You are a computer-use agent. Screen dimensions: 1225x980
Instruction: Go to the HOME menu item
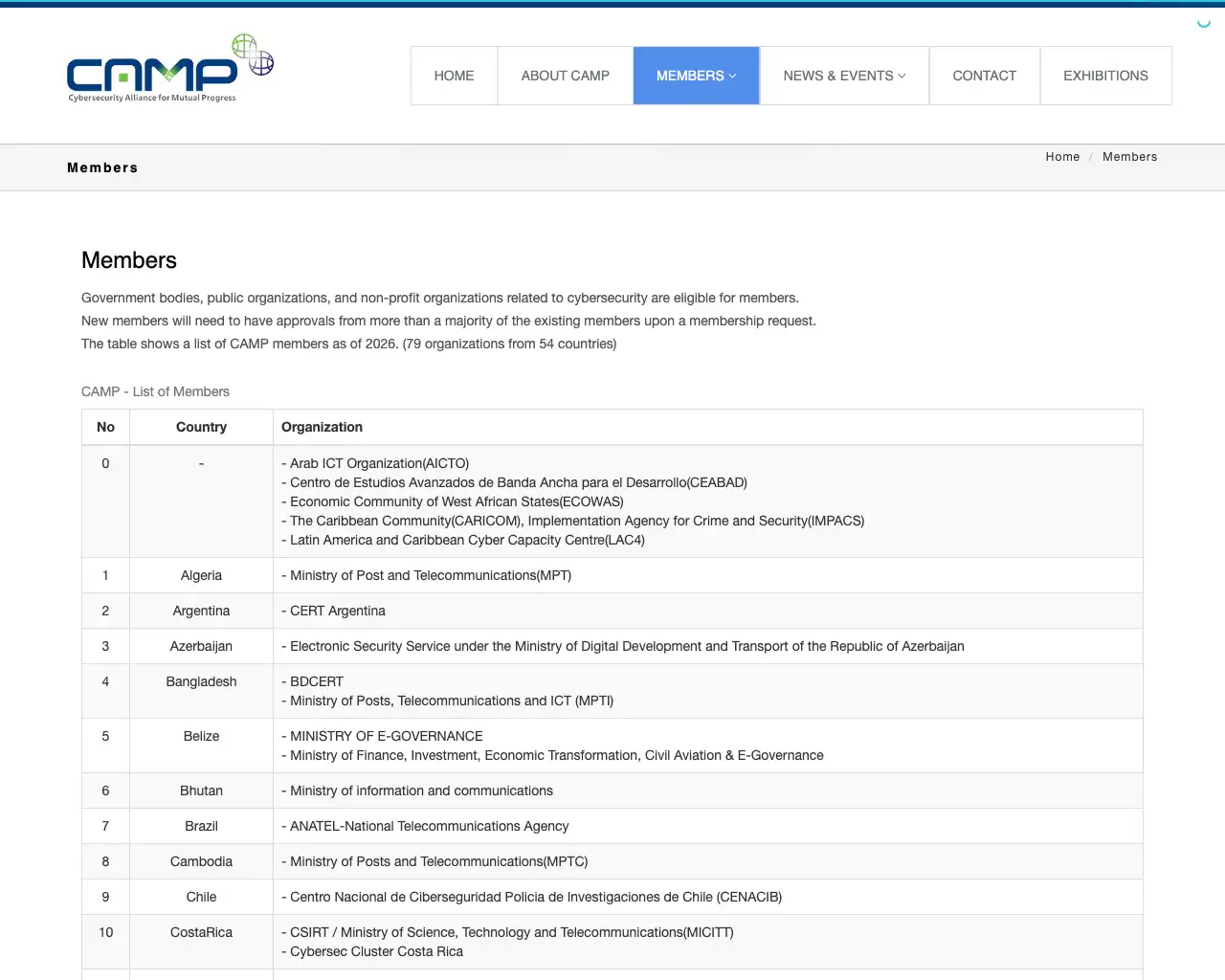tap(454, 76)
